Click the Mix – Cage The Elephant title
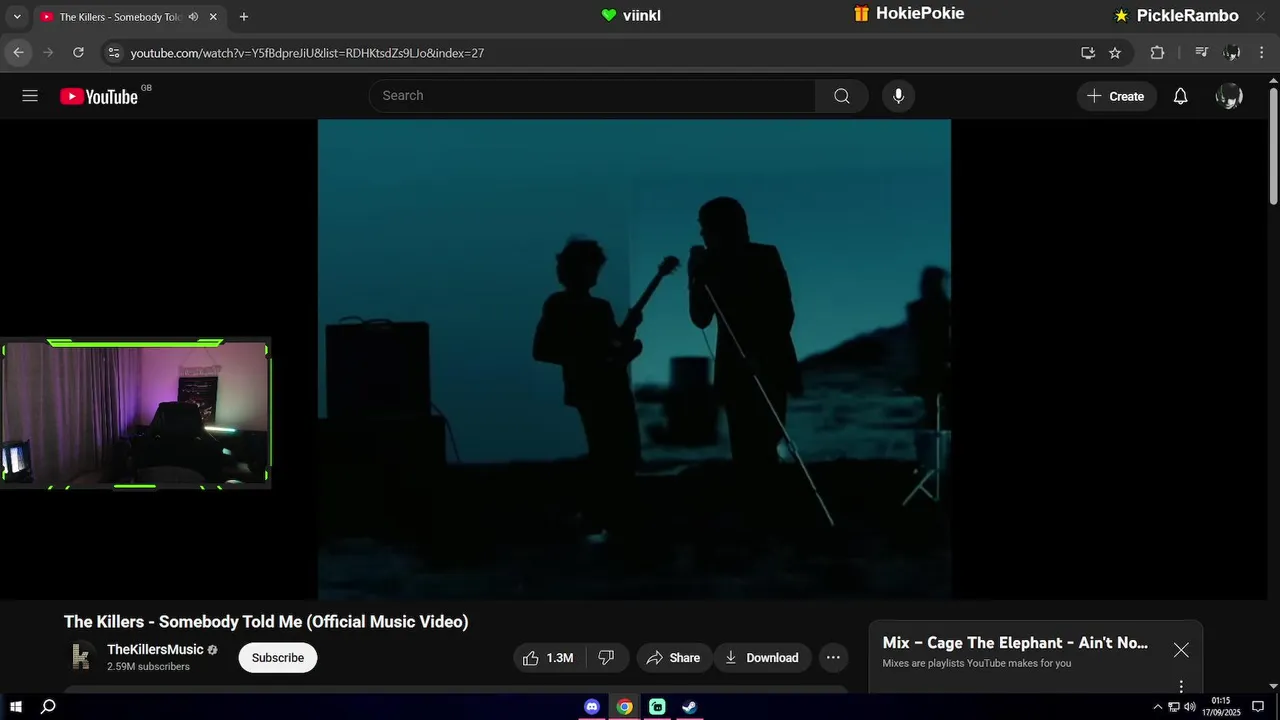 coord(1015,643)
